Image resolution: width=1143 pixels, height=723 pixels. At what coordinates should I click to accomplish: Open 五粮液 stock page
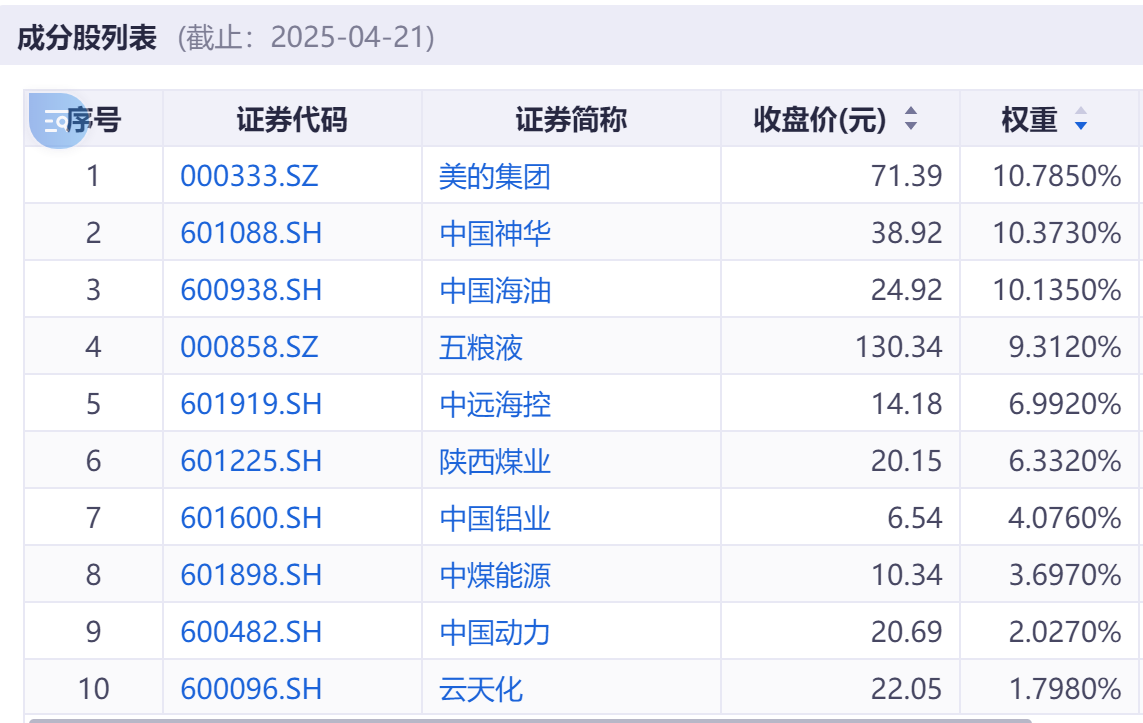point(481,347)
